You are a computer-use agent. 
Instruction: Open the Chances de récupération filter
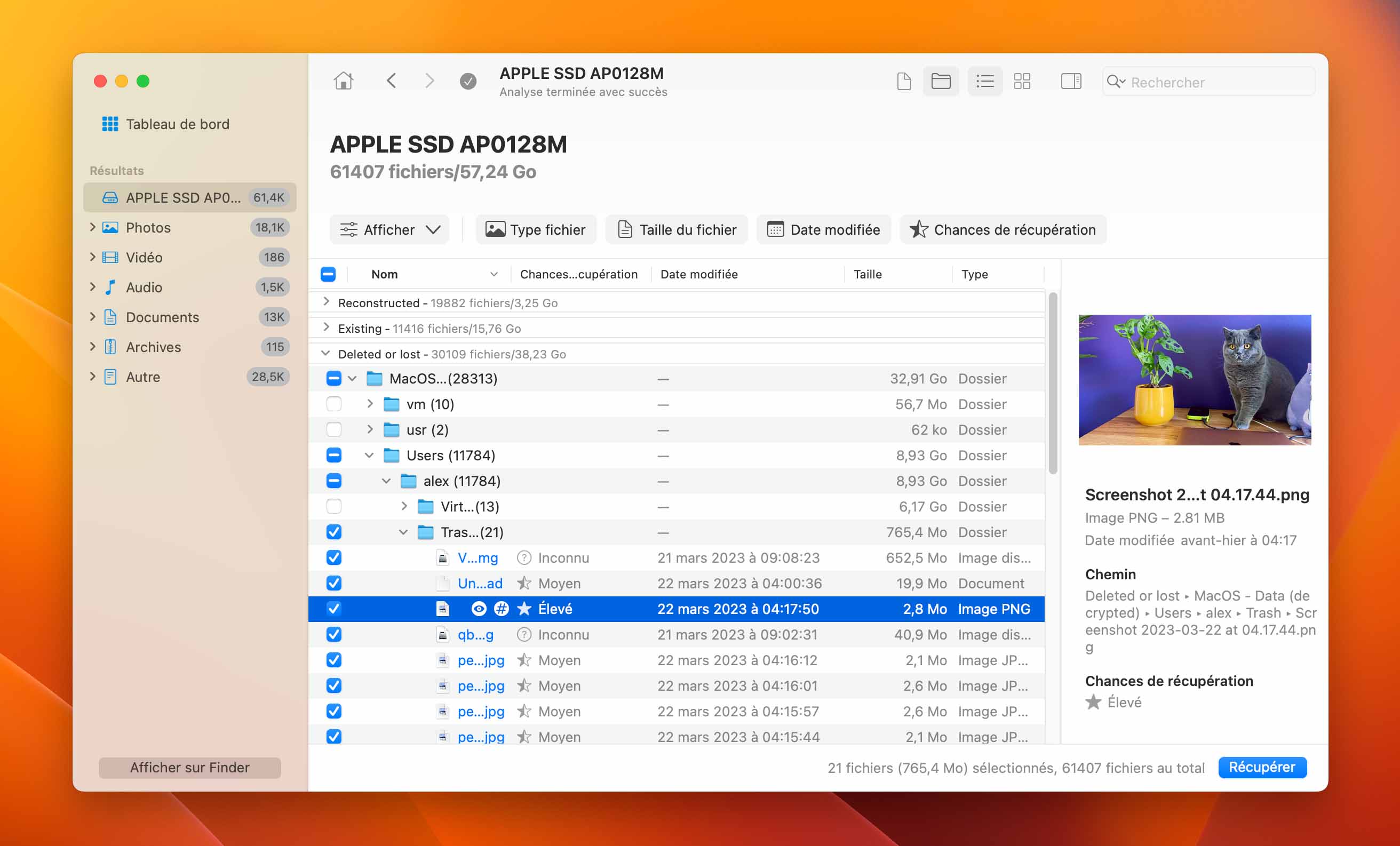1004,229
